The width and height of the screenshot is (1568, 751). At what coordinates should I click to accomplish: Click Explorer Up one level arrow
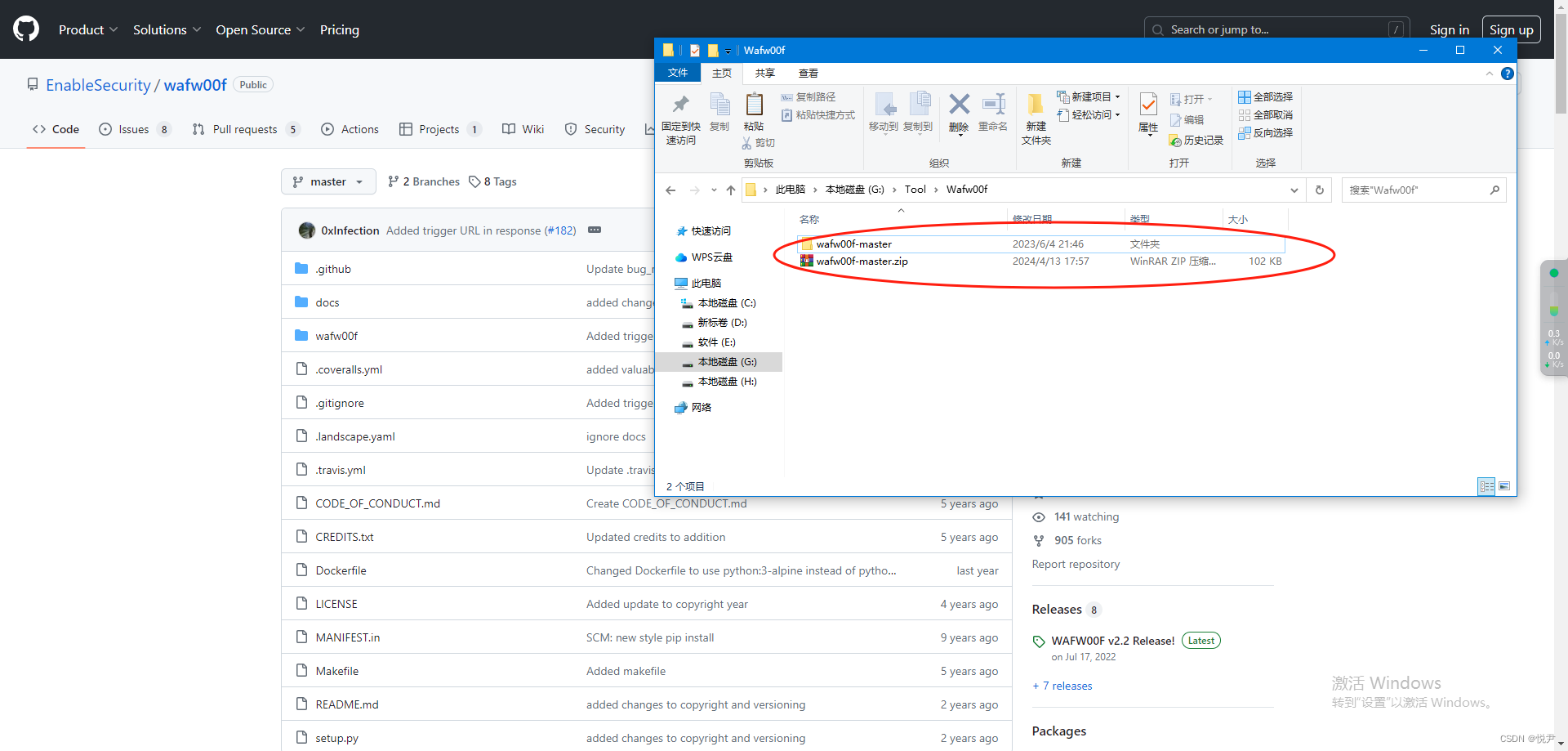(x=731, y=190)
